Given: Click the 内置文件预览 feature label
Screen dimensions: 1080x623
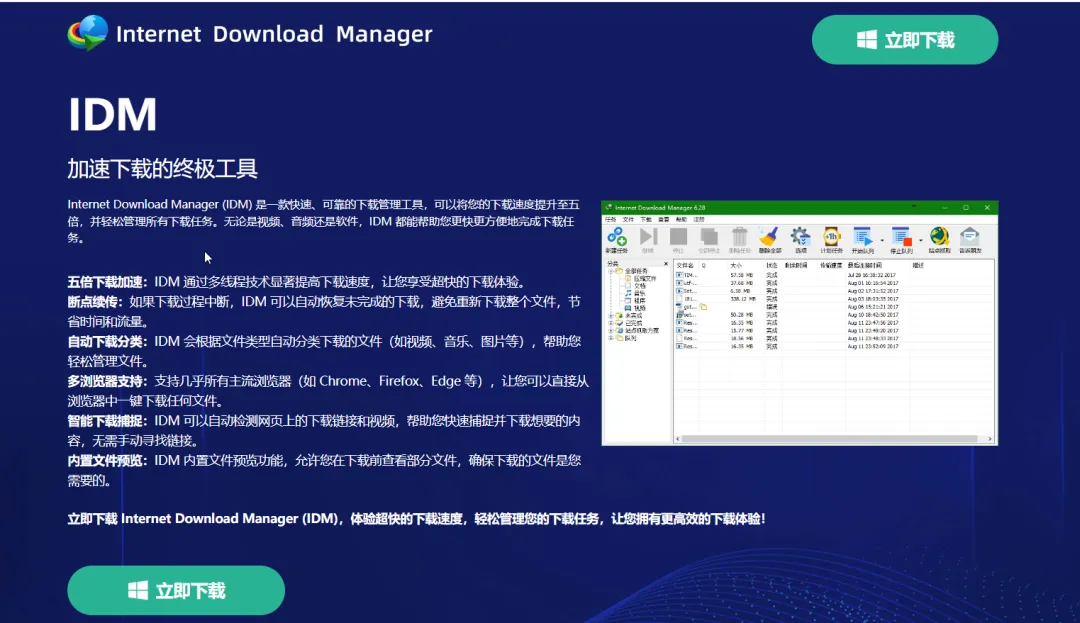Looking at the screenshot, I should [107, 461].
